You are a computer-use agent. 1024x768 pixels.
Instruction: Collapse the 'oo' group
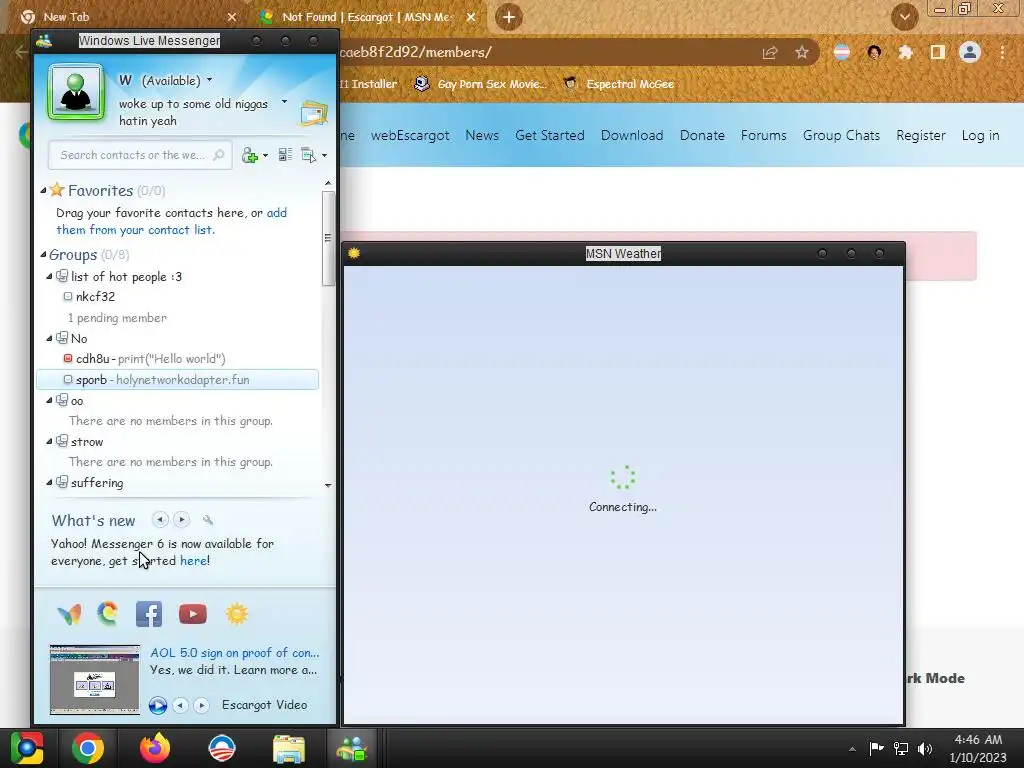[49, 400]
